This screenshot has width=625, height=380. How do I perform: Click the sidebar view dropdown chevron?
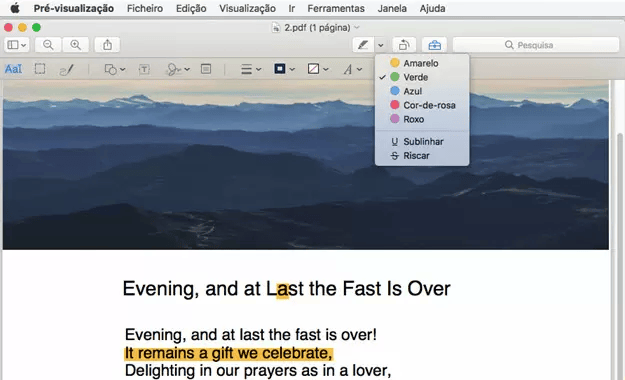pyautogui.click(x=24, y=45)
